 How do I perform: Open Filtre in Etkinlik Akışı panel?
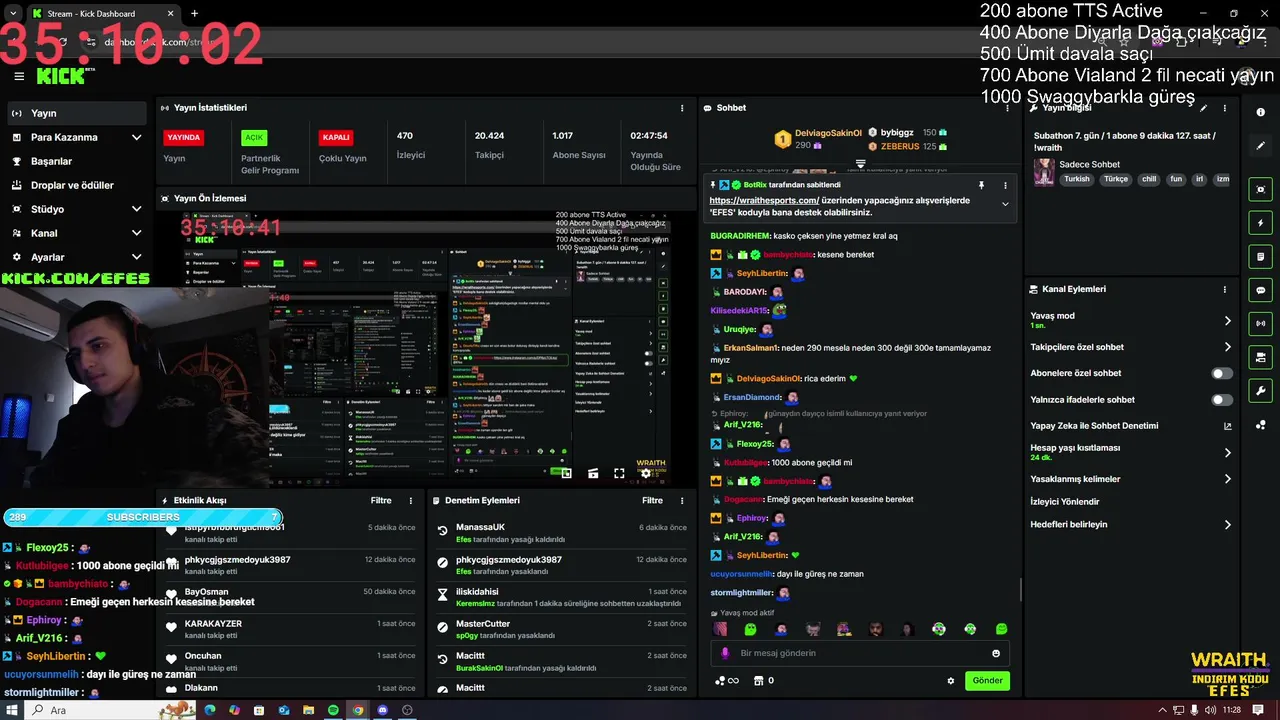pos(381,501)
